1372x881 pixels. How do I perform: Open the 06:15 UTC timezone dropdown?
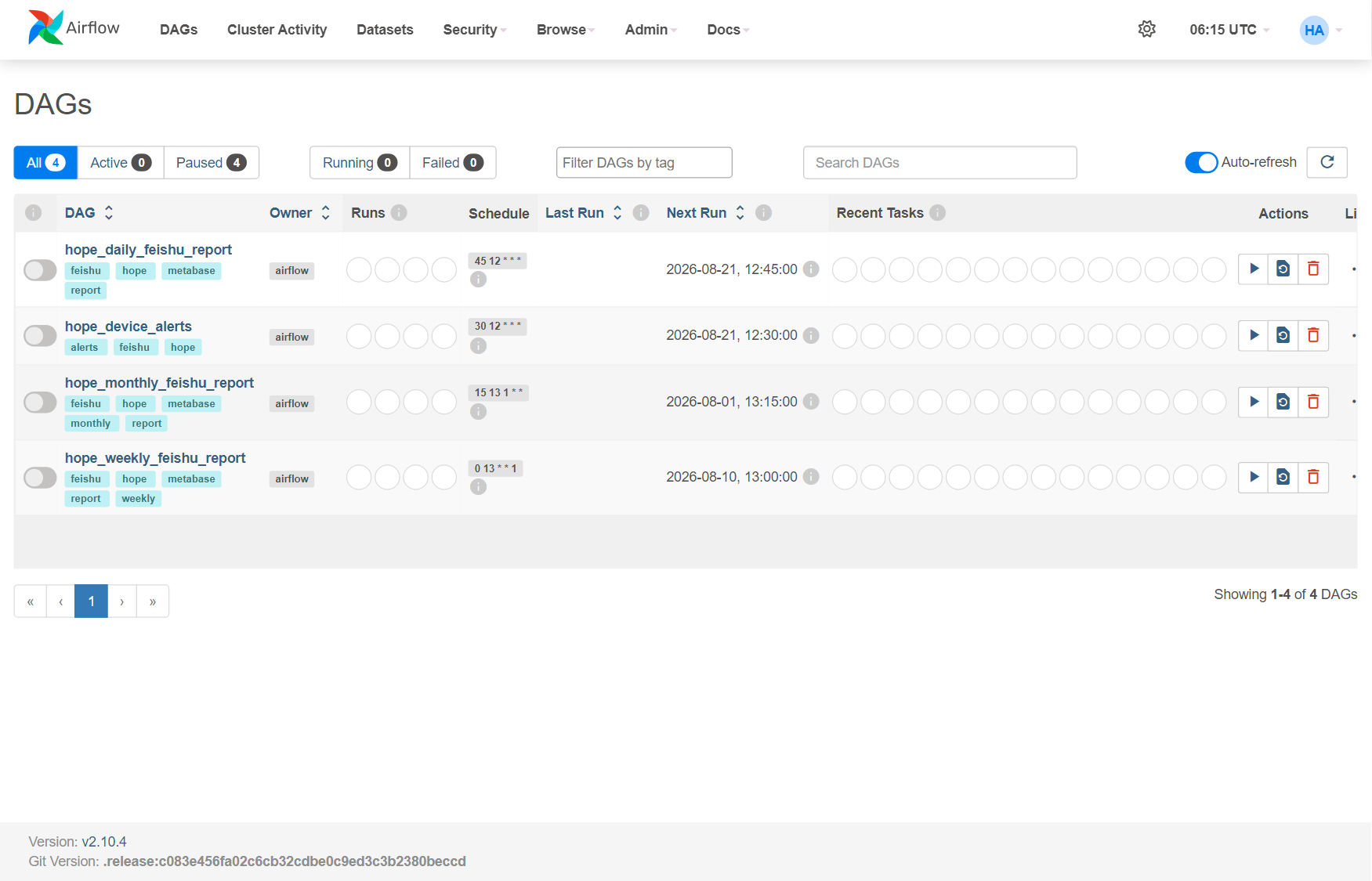(x=1229, y=30)
